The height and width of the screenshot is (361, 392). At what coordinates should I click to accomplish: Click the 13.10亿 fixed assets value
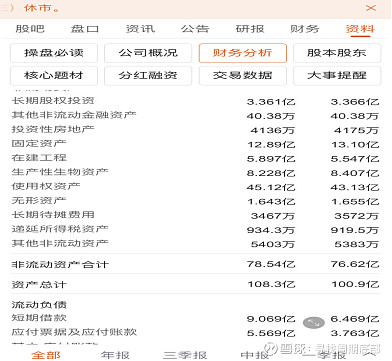[x=355, y=145]
